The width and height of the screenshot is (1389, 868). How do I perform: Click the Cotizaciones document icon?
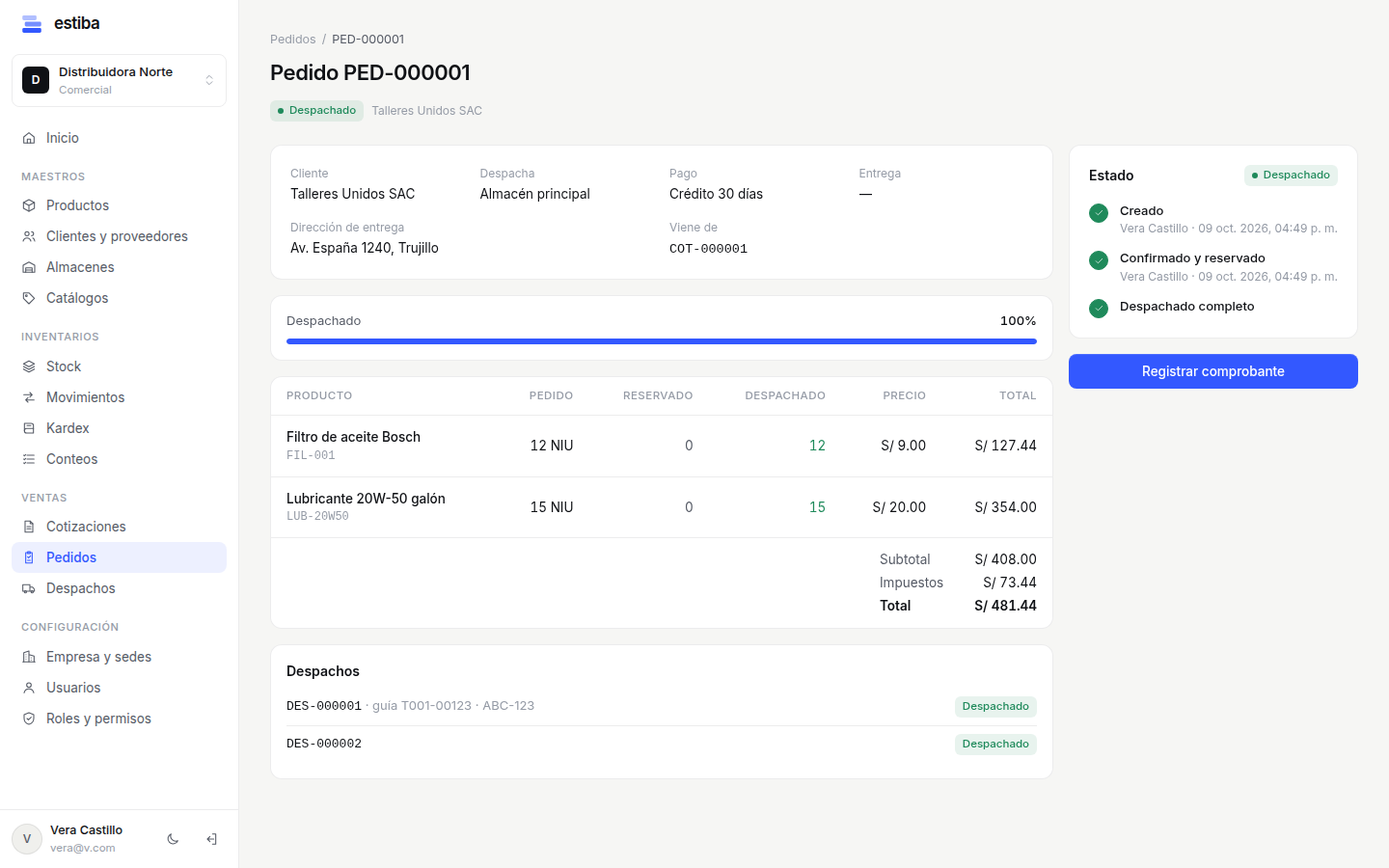[x=29, y=527]
